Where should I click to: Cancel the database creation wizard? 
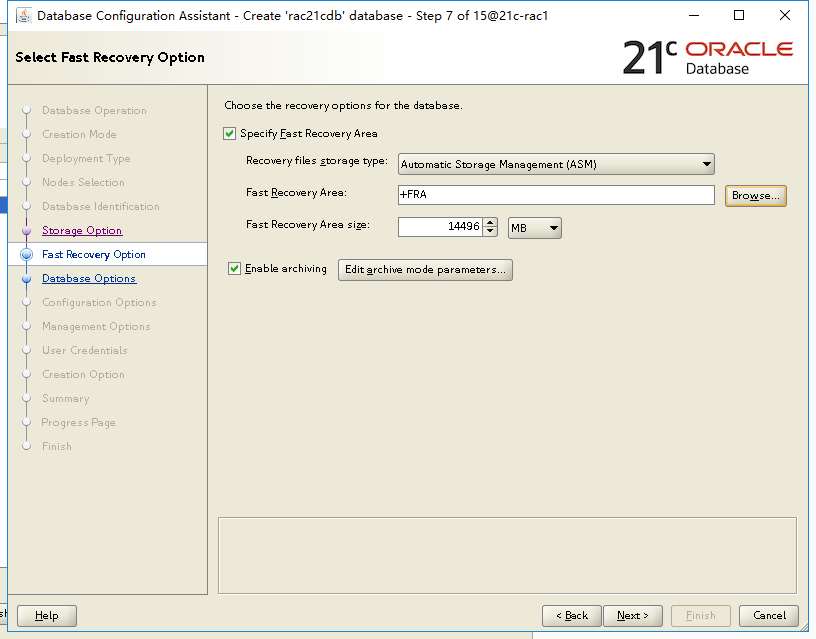pyautogui.click(x=769, y=616)
